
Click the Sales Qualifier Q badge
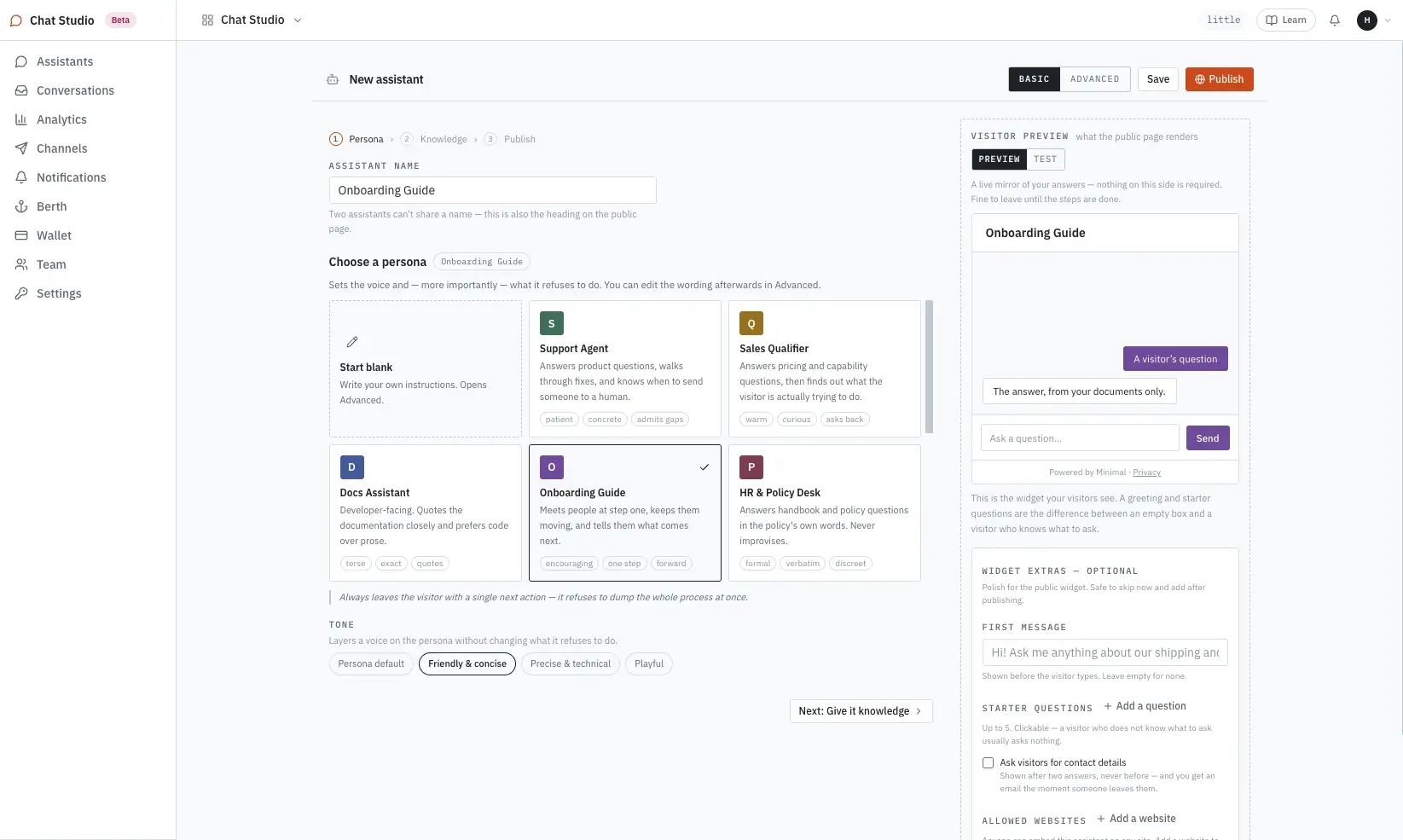coord(751,323)
